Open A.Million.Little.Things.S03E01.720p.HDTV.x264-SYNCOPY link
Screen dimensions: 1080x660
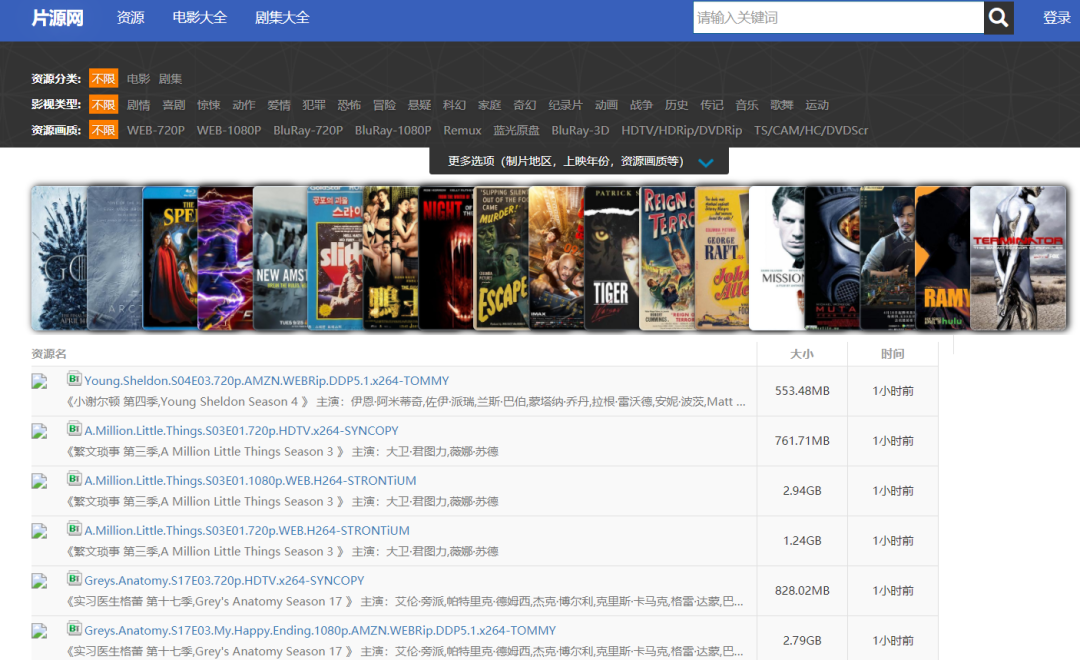tap(241, 431)
